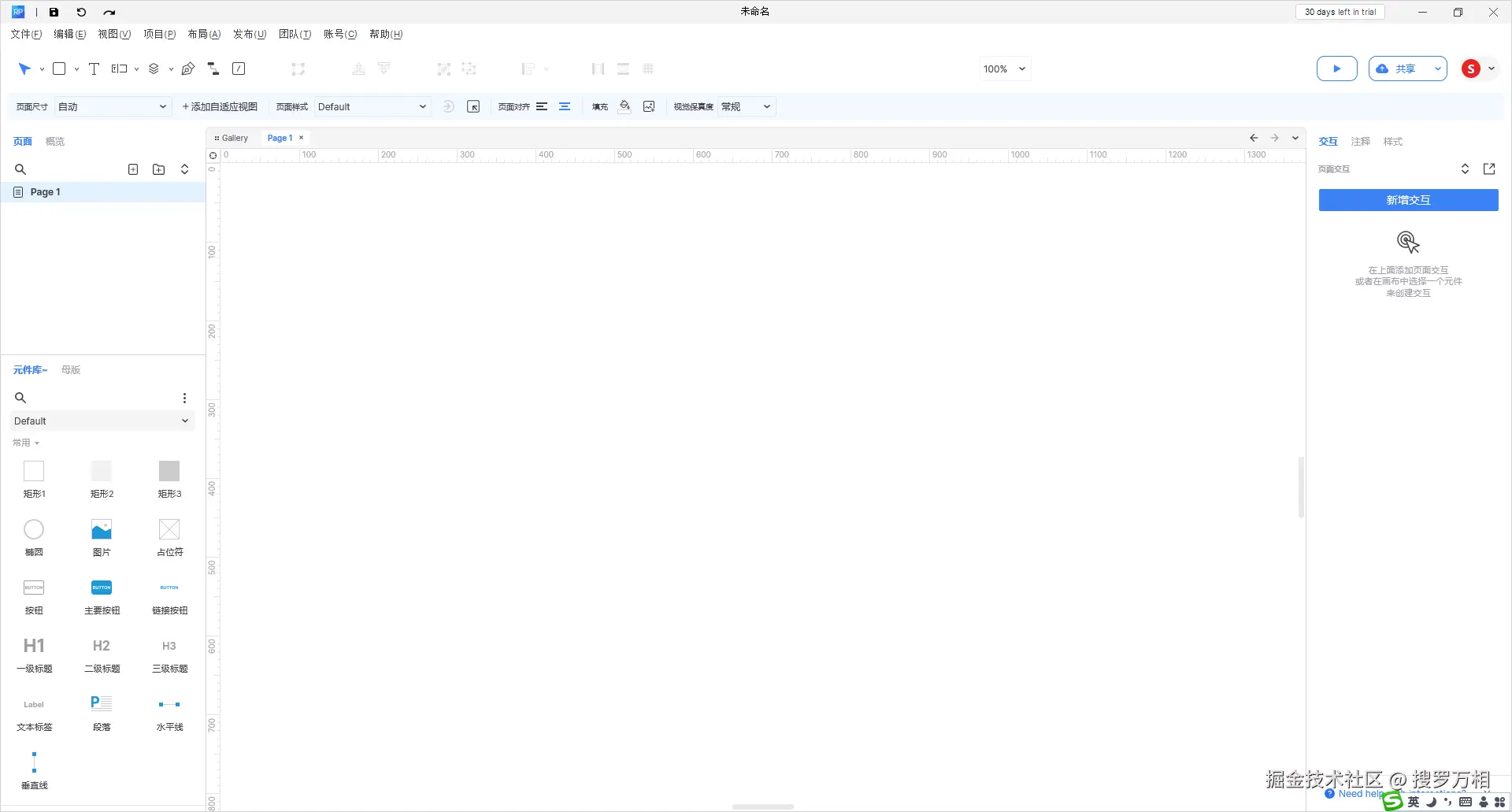
Task: Expand or collapse all pages icon
Action: tap(184, 169)
